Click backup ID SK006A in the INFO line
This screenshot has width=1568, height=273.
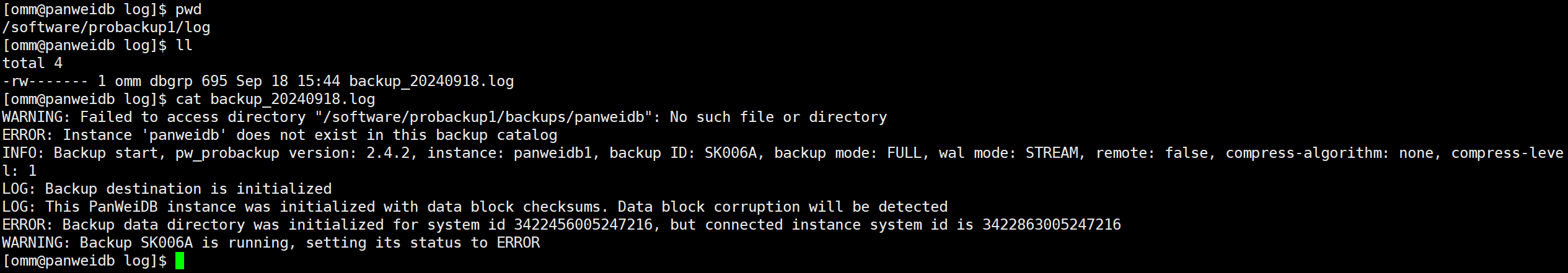[731, 154]
